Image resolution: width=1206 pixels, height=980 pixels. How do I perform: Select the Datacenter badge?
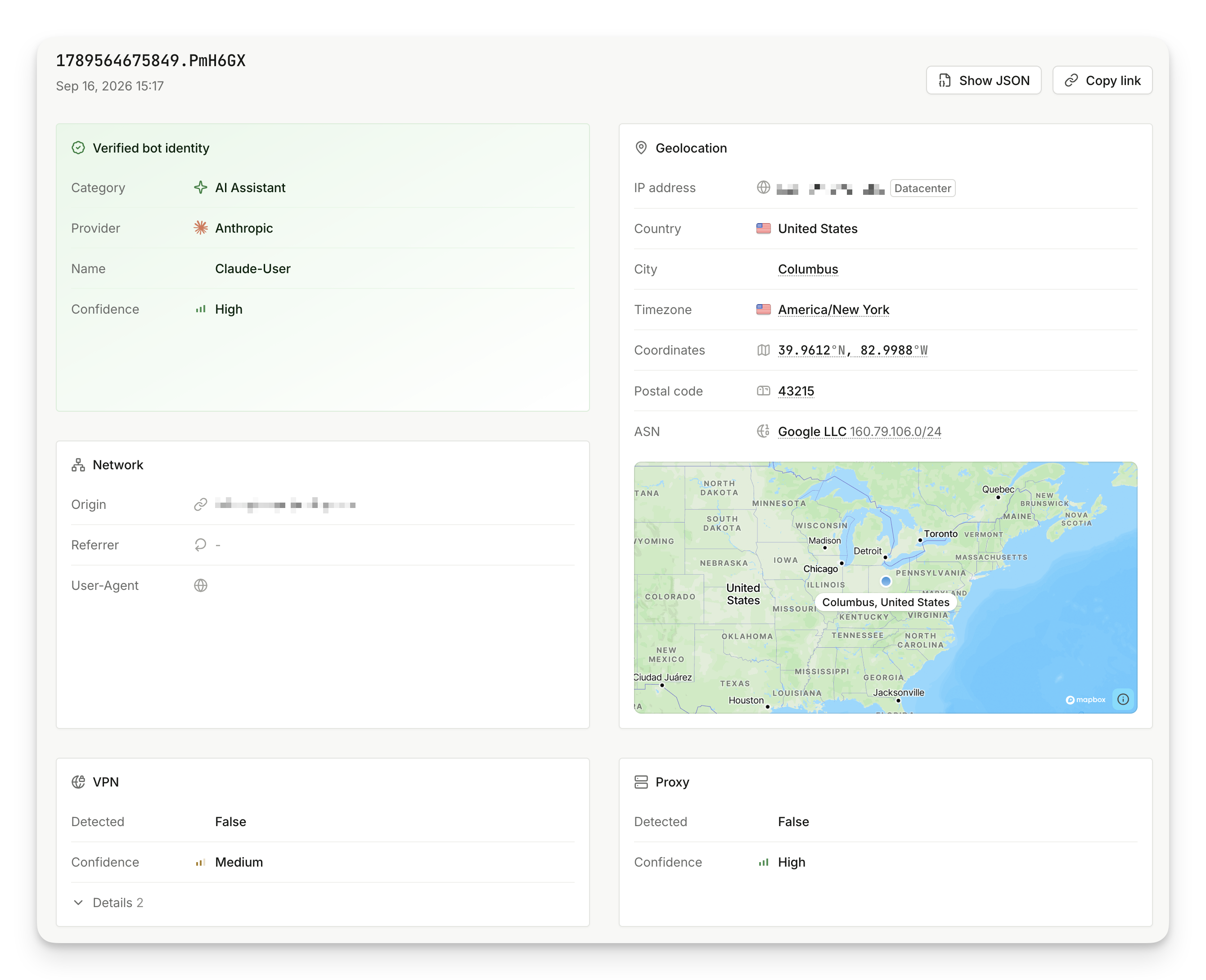922,188
